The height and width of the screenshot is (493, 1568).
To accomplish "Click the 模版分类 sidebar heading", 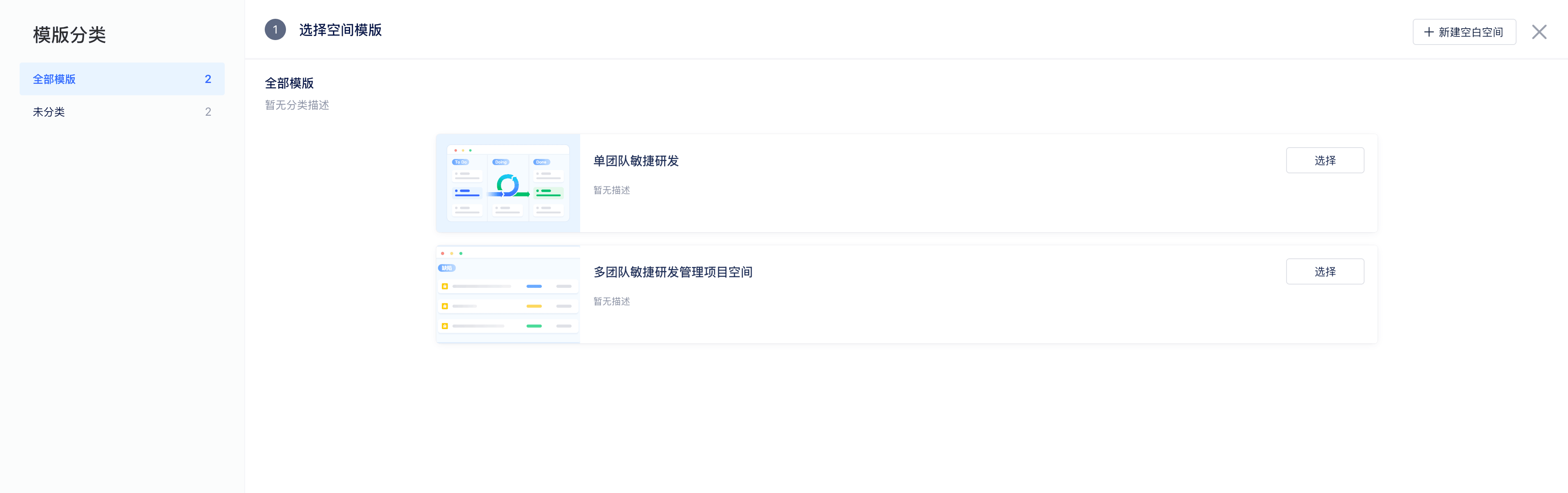I will click(69, 35).
